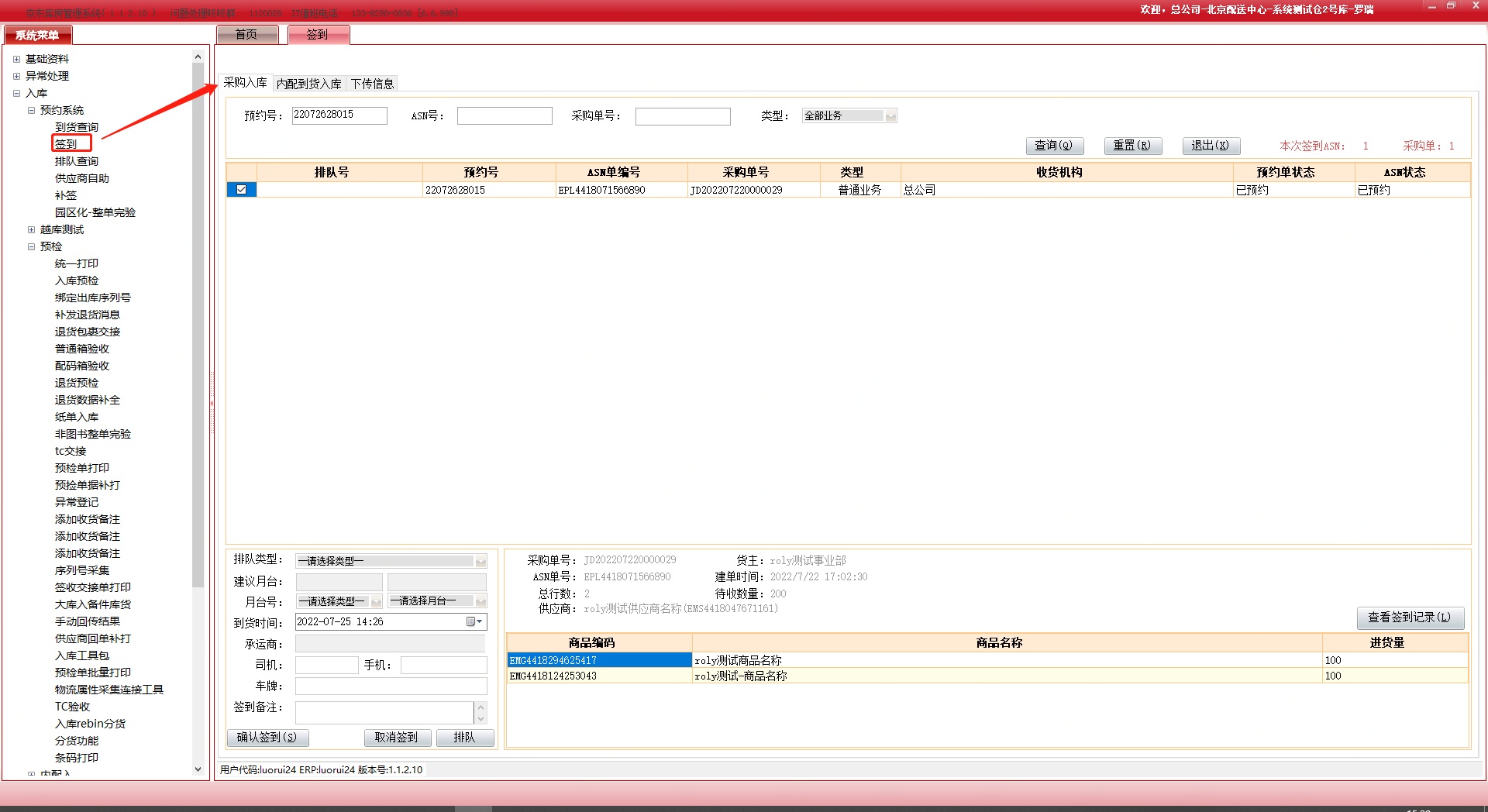Expand the 基础资料 tree node

pyautogui.click(x=16, y=59)
